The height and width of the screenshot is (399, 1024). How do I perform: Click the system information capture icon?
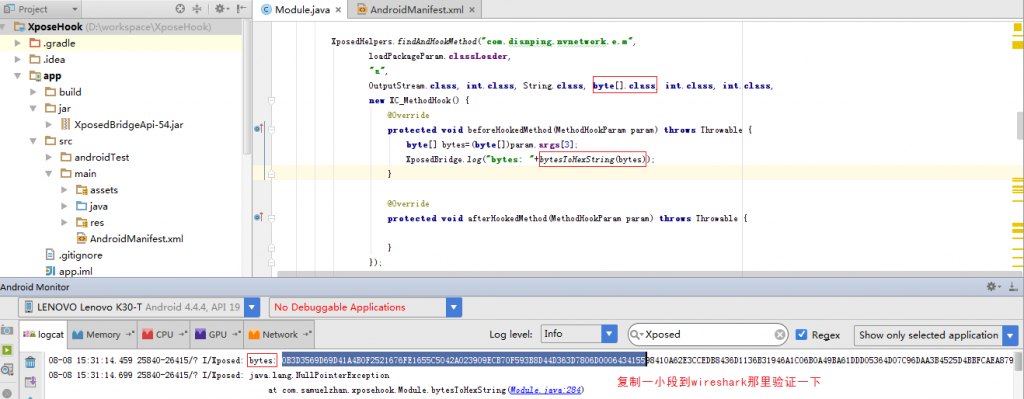point(8,369)
